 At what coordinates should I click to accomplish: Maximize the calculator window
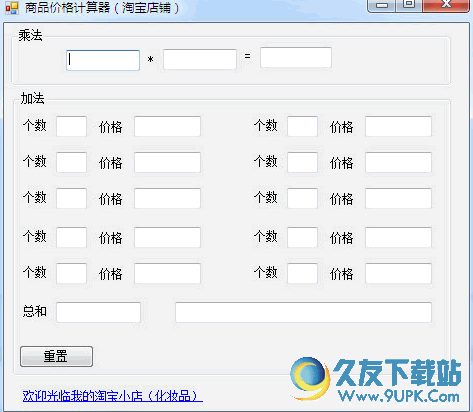coord(409,5)
